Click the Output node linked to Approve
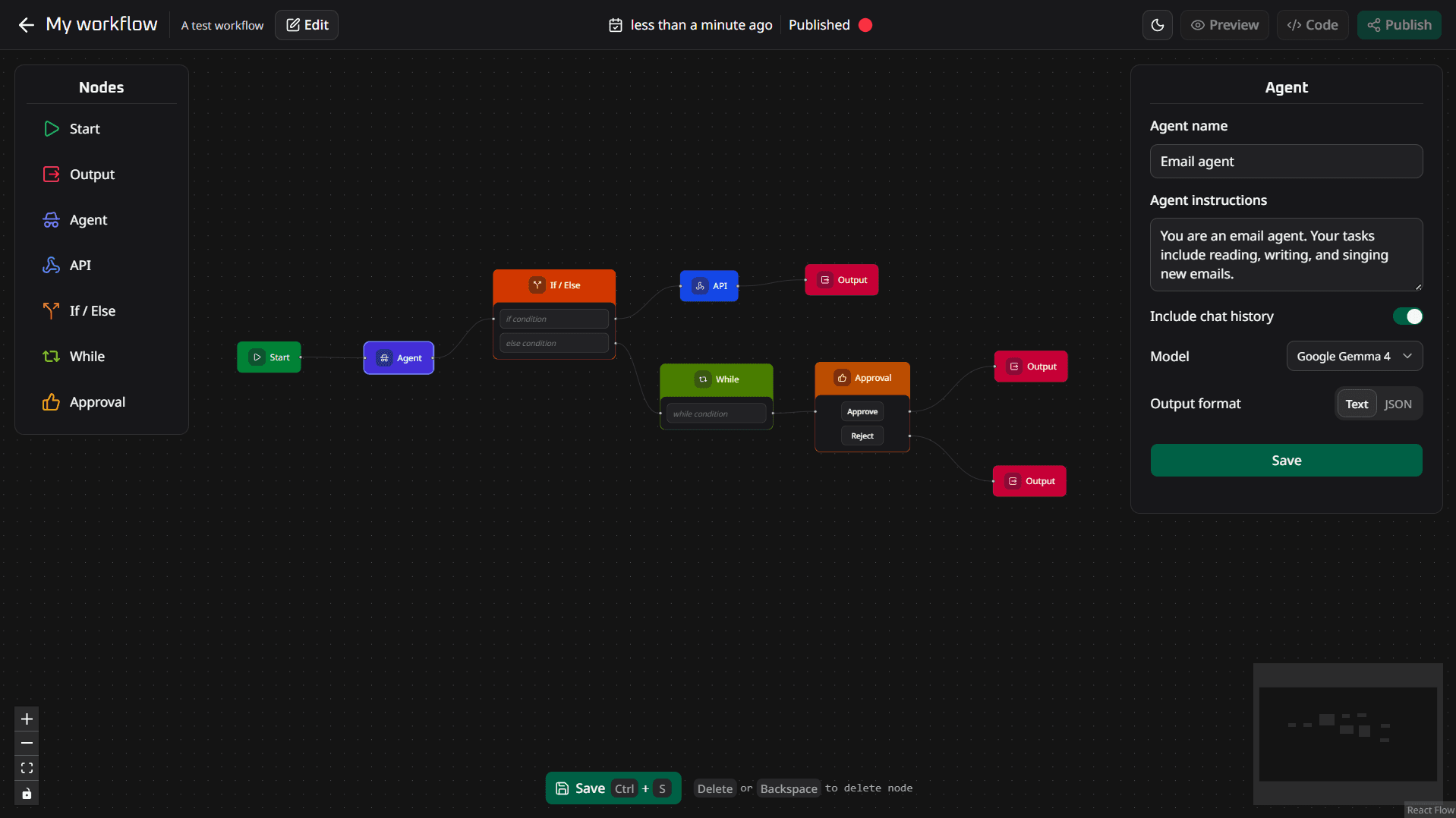 point(1031,367)
